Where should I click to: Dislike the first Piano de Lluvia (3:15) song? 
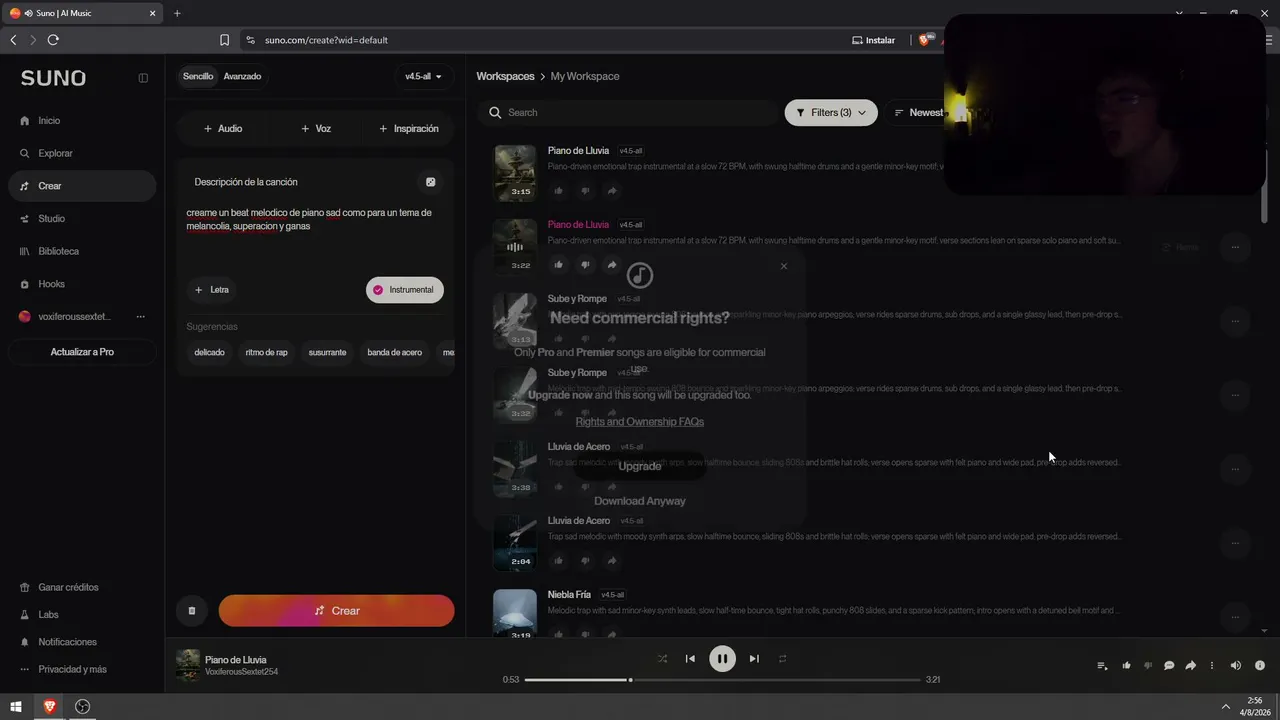pos(585,191)
